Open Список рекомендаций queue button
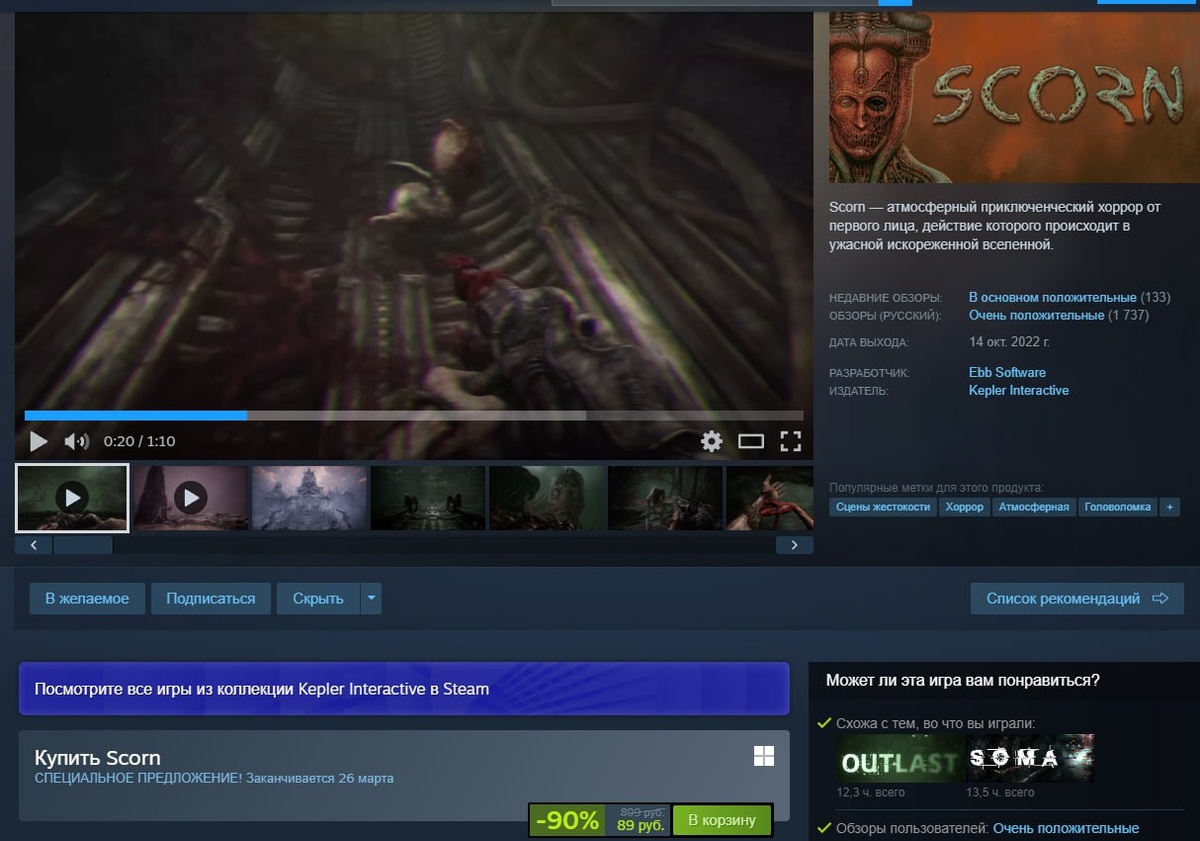The height and width of the screenshot is (841, 1200). click(1077, 599)
